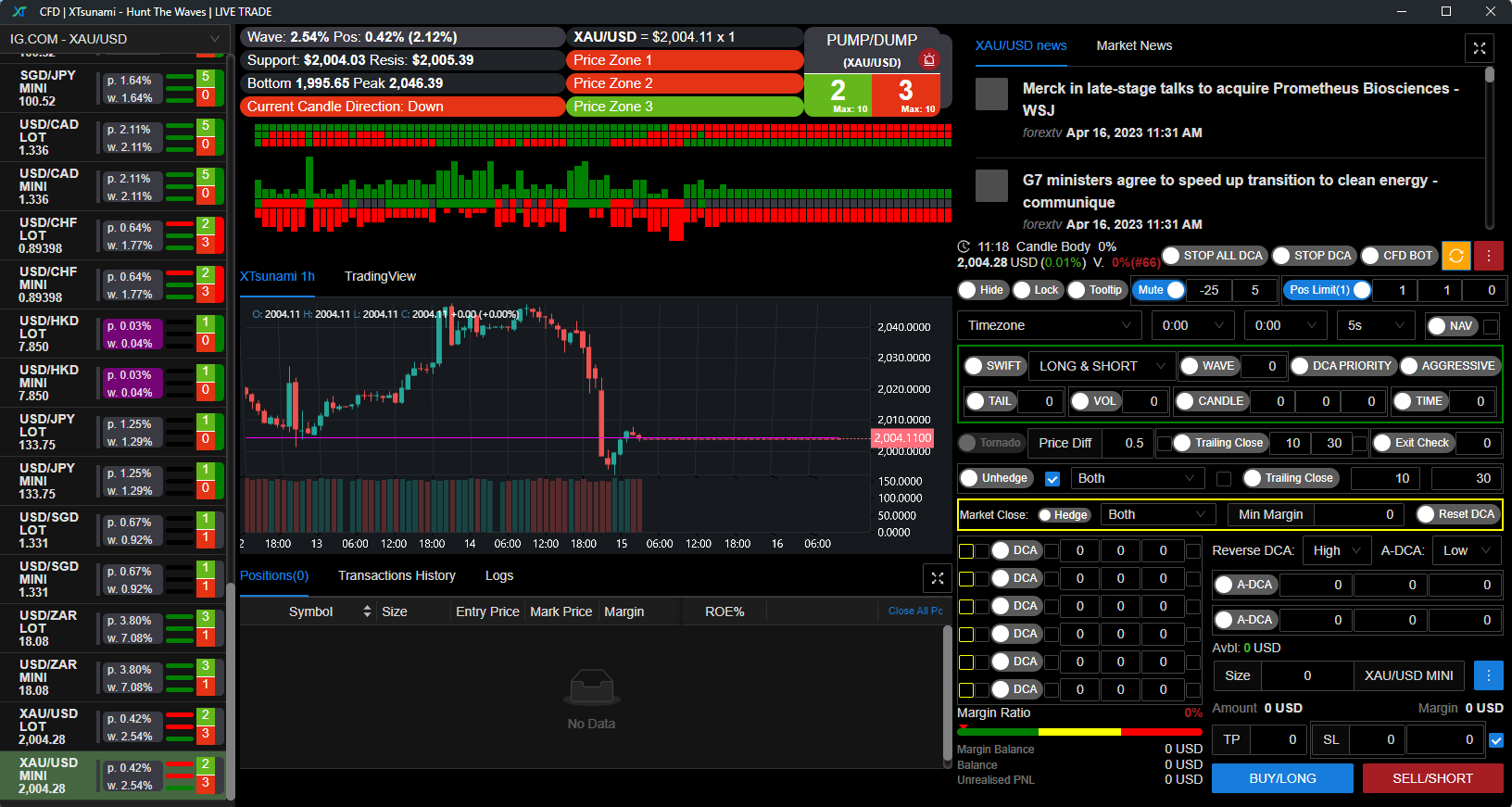The width and height of the screenshot is (1512, 807).
Task: Toggle the Mute switch
Action: pos(1160,290)
